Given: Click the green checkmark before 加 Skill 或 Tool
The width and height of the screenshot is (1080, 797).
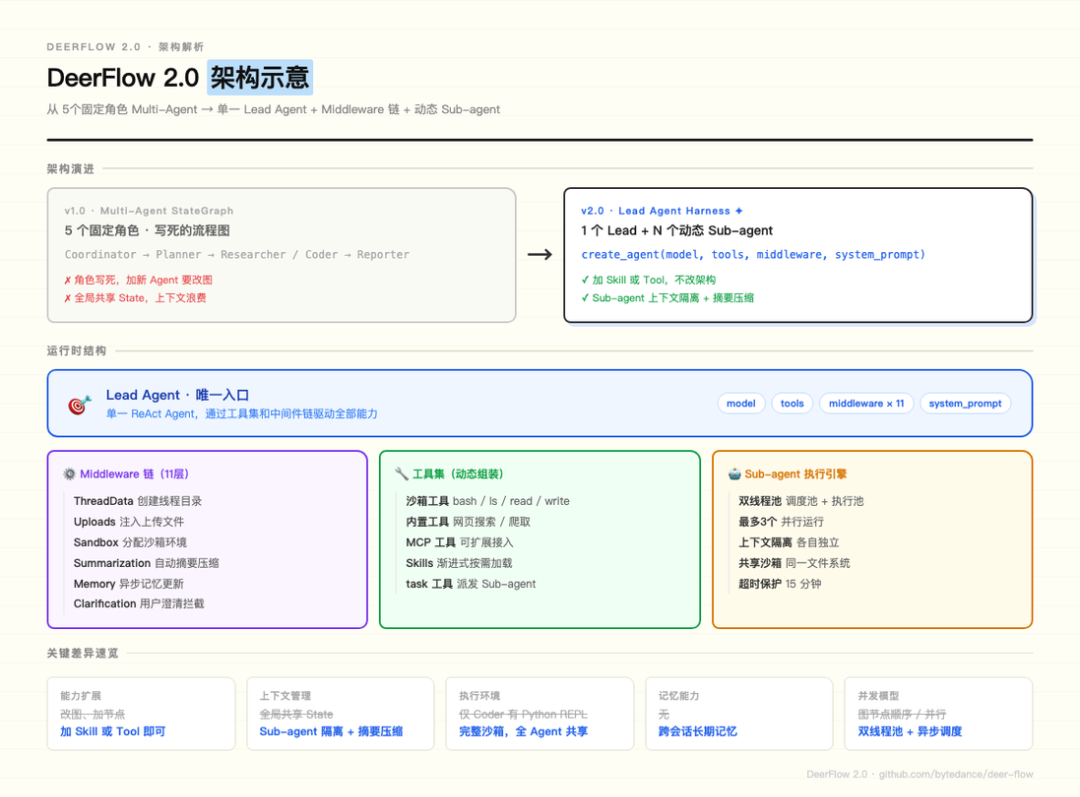Looking at the screenshot, I should pos(585,280).
